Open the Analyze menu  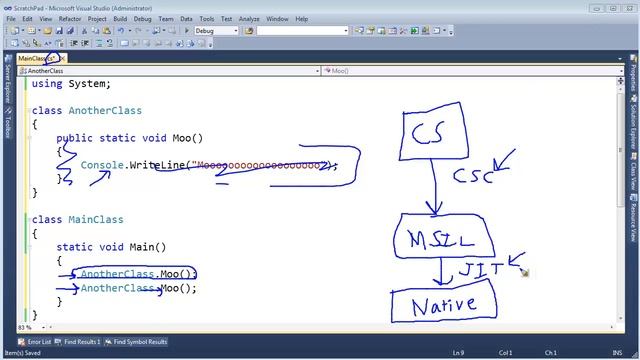pos(249,19)
